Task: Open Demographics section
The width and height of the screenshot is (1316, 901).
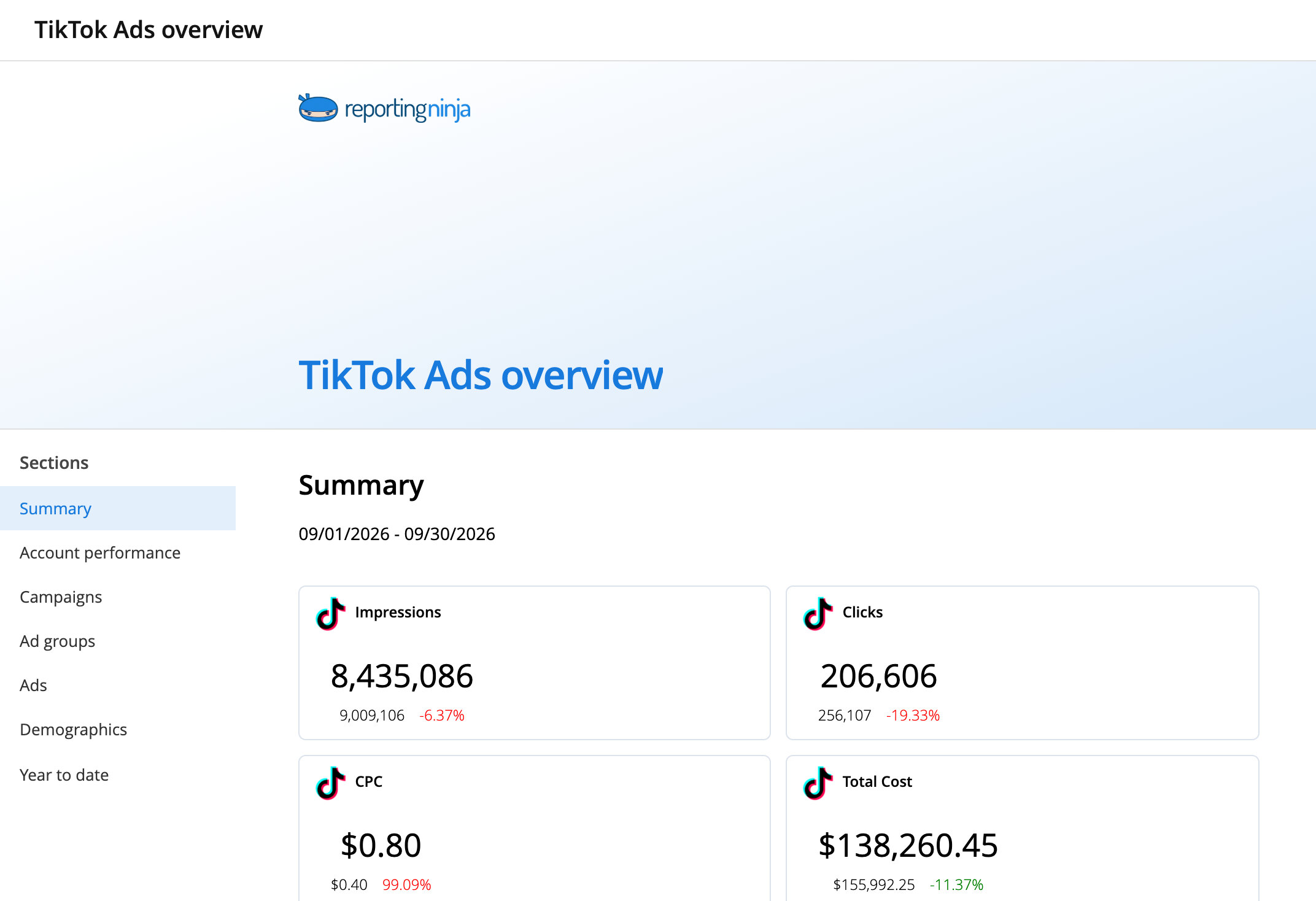Action: (73, 729)
